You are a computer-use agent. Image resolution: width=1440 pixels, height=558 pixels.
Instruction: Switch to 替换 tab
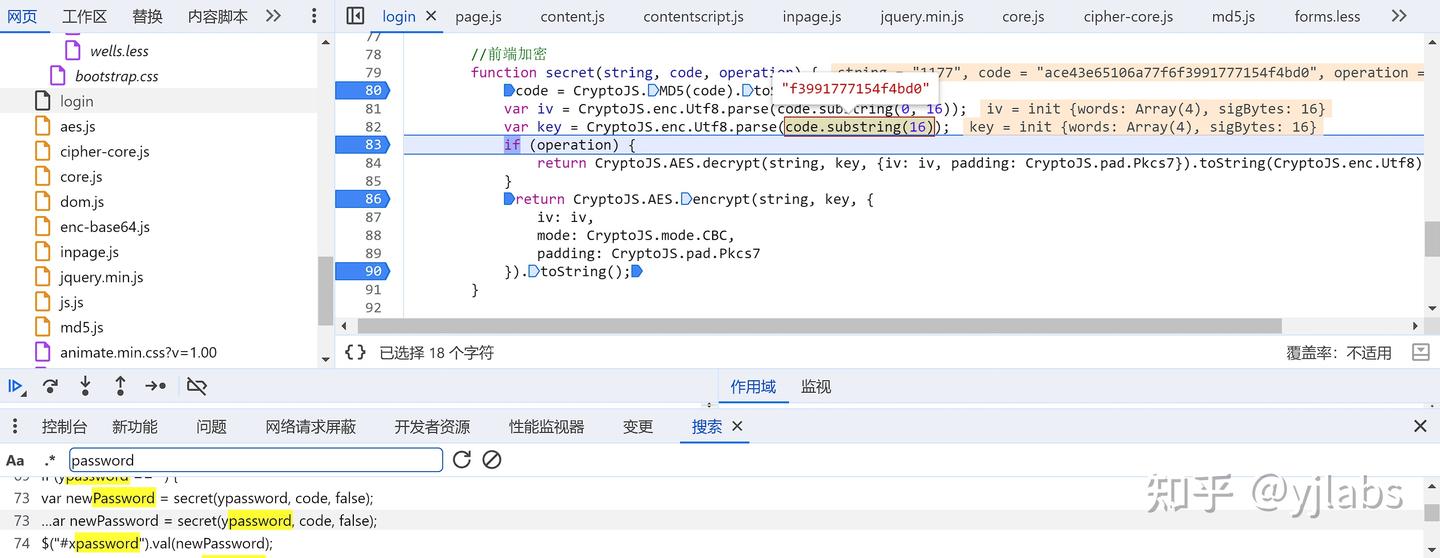click(x=147, y=16)
